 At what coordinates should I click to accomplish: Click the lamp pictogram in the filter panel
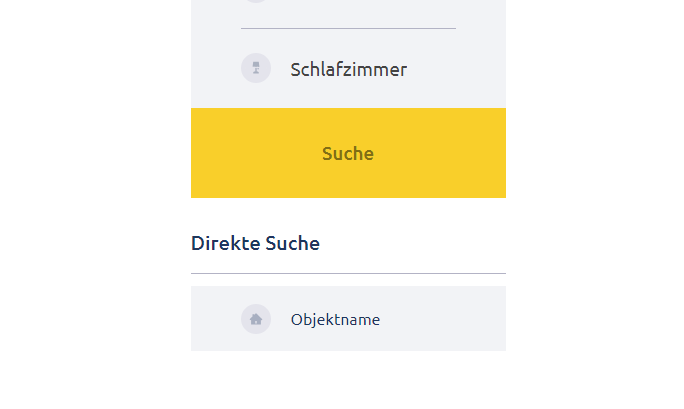click(256, 68)
